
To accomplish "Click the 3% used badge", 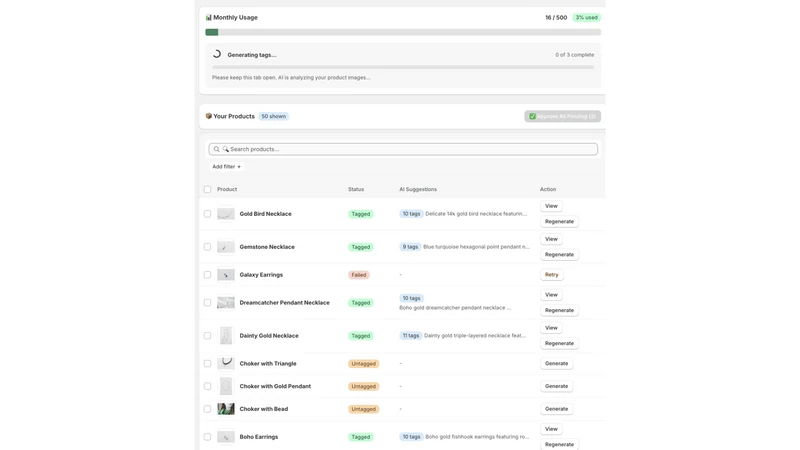I will click(586, 17).
